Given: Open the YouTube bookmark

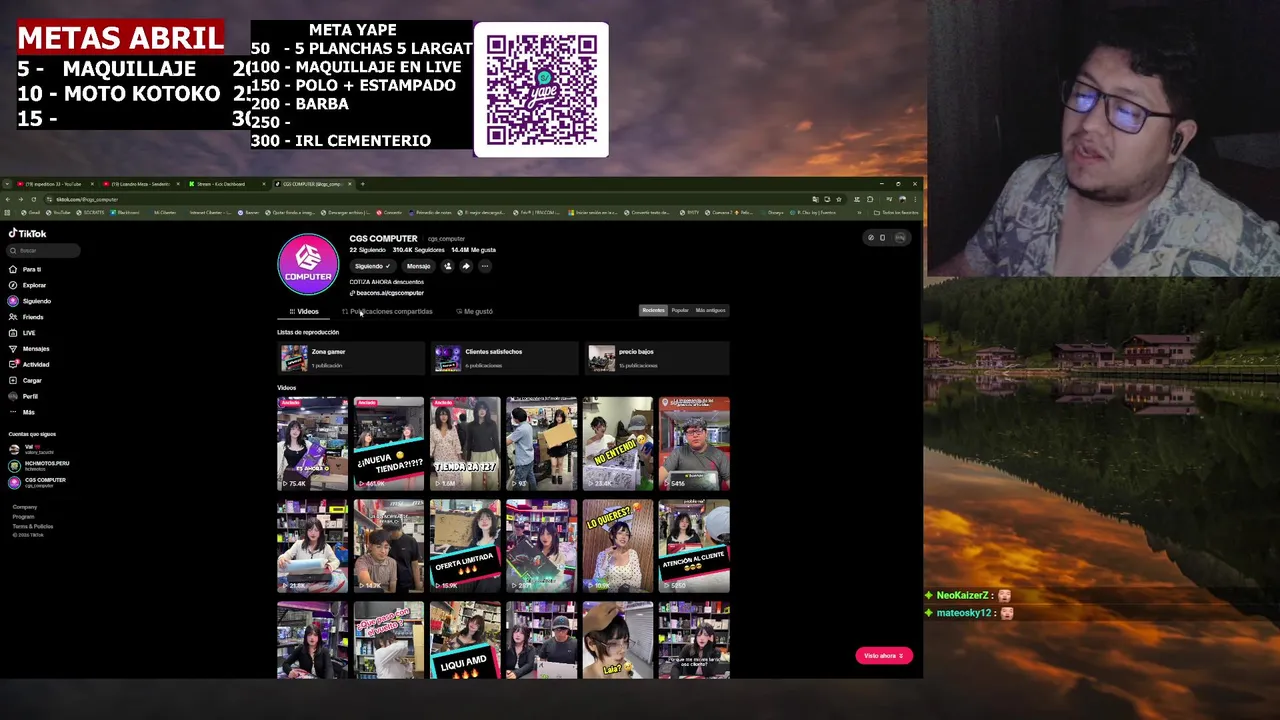Looking at the screenshot, I should pos(59,212).
